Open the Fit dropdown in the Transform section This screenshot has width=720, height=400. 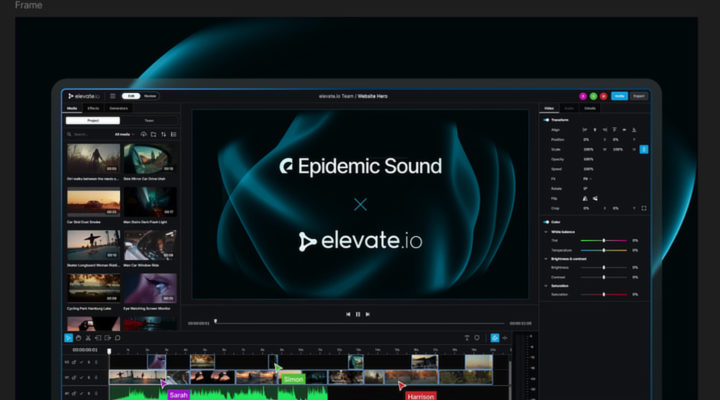point(587,179)
